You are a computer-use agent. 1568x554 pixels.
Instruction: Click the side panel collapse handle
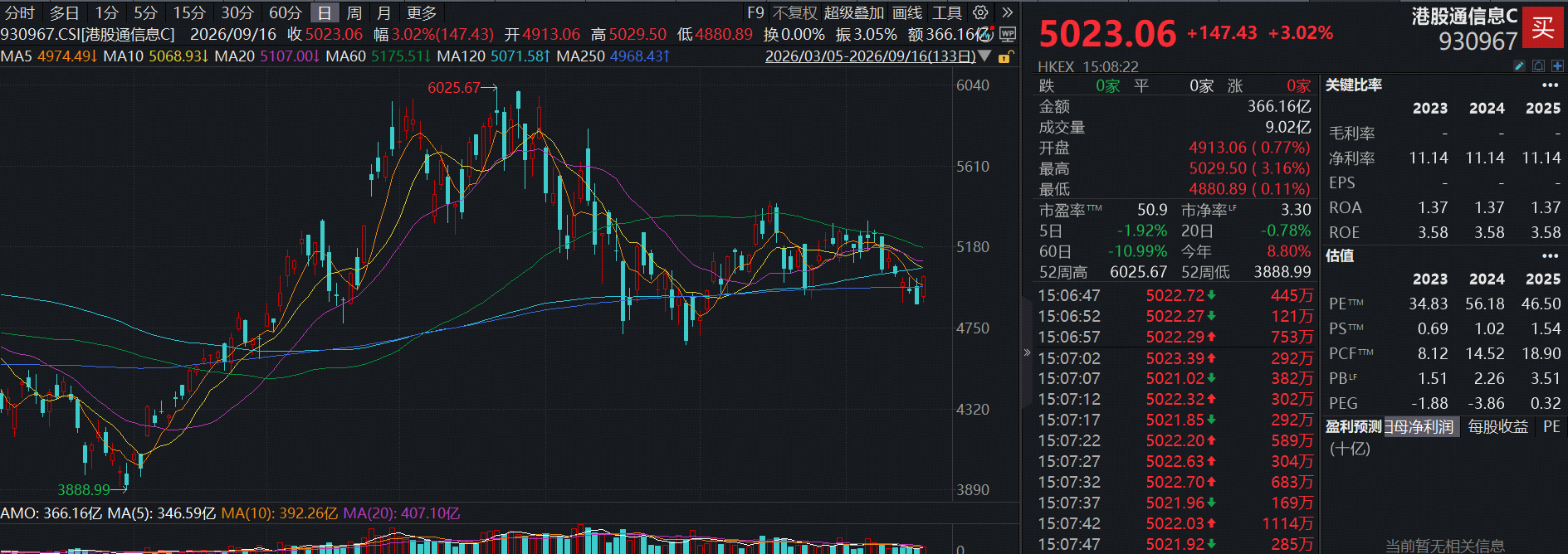click(1027, 352)
